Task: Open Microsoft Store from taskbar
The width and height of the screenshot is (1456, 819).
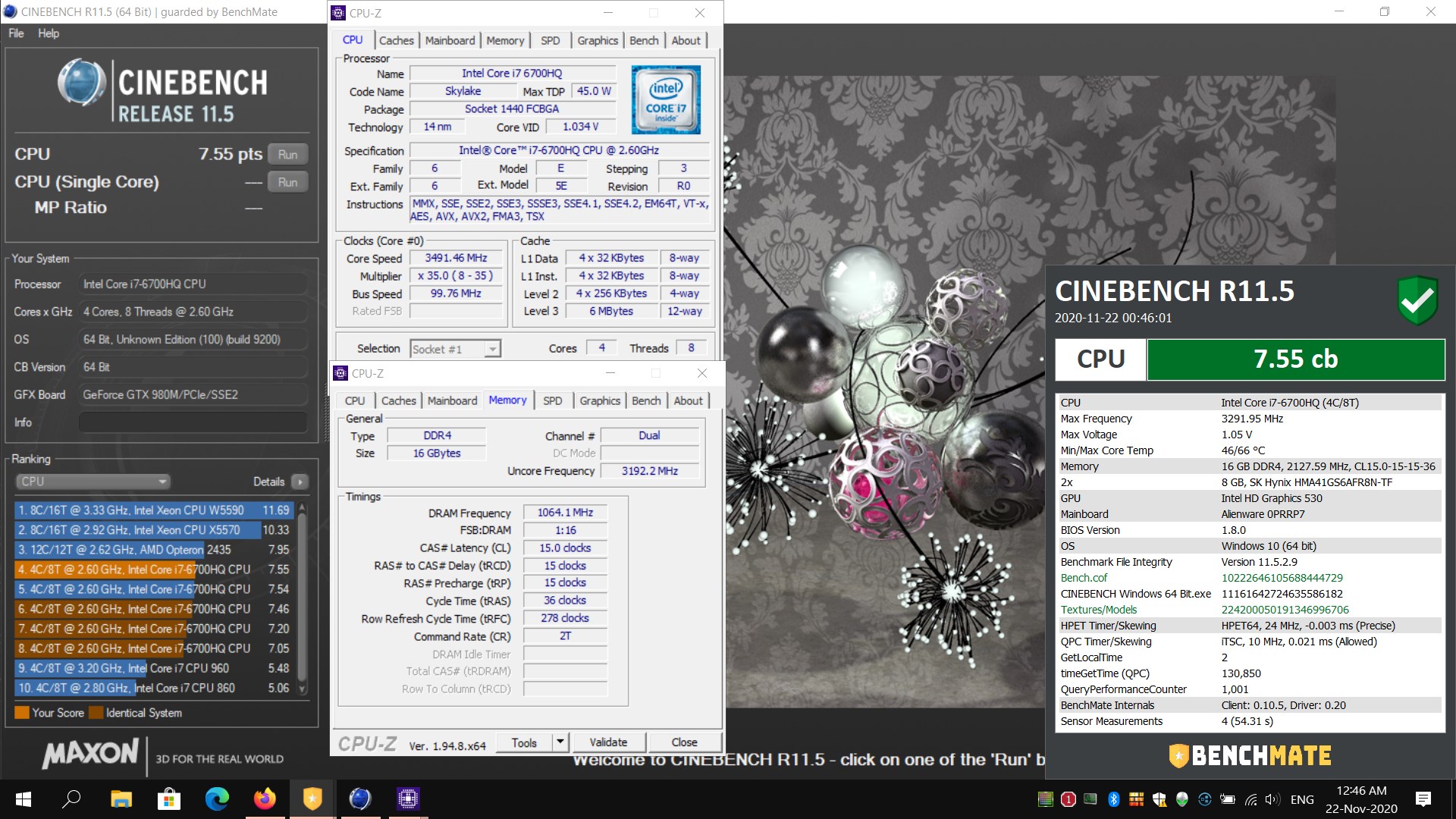Action: coord(168,799)
